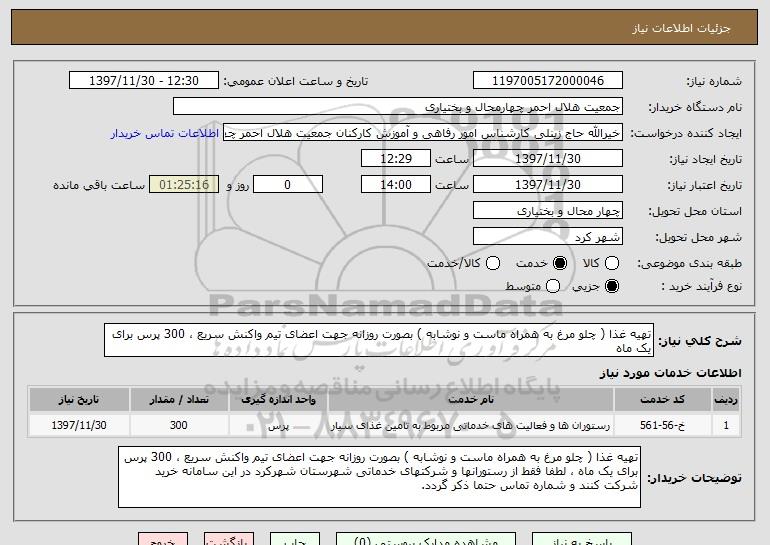The height and width of the screenshot is (545, 770).
Task: Click the چاپ print button
Action: click(295, 539)
